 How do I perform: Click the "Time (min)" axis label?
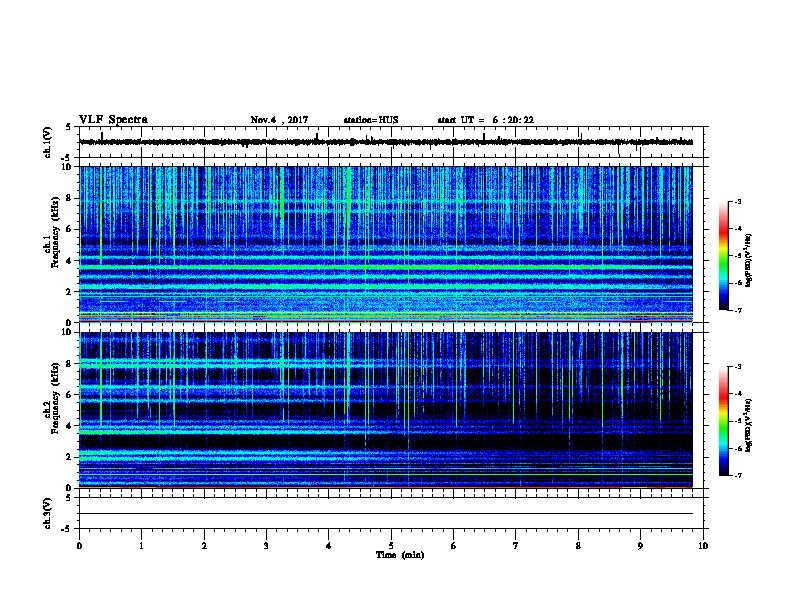(400, 555)
